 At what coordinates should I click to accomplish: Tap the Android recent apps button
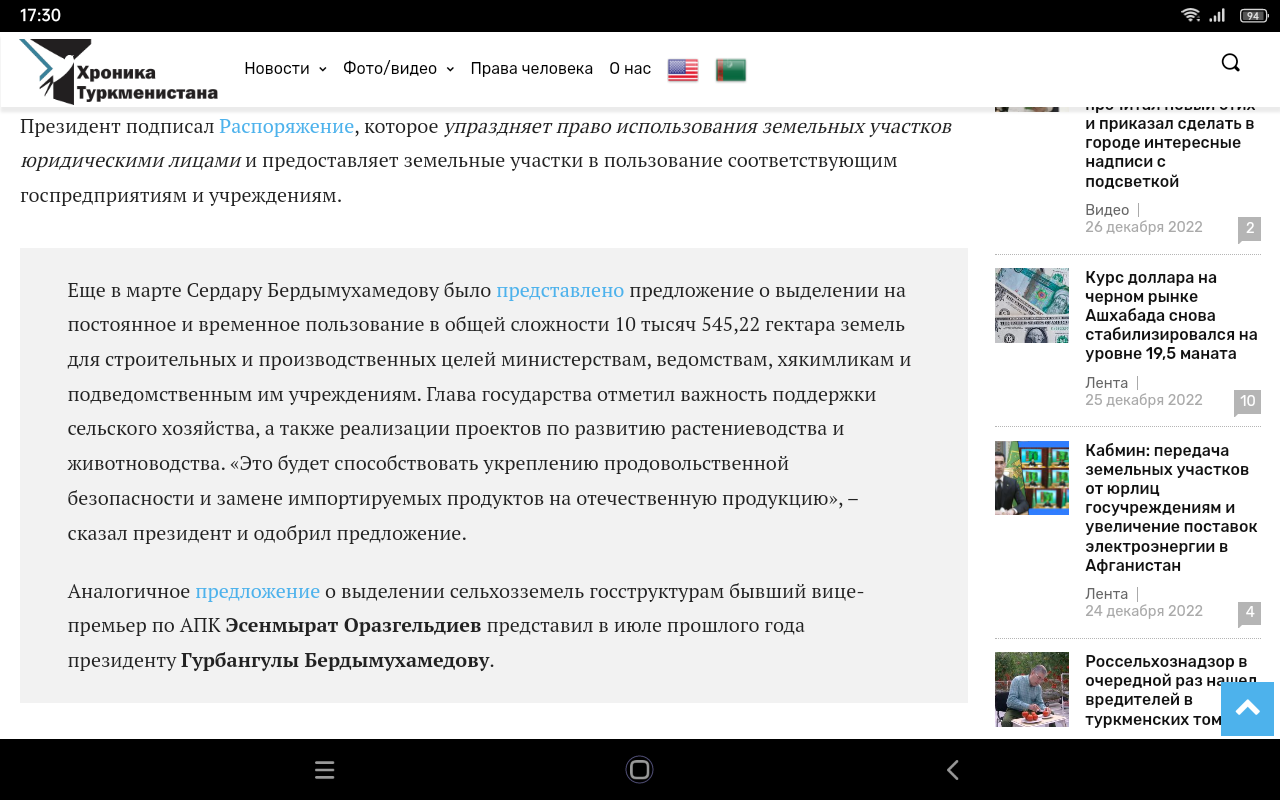click(x=324, y=770)
